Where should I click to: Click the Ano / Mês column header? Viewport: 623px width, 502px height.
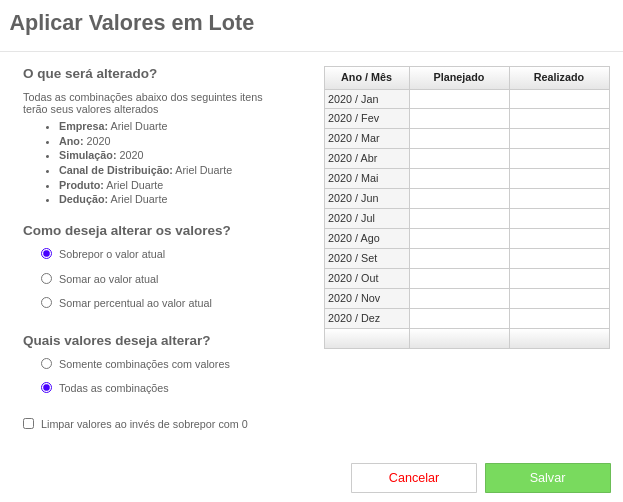point(367,78)
